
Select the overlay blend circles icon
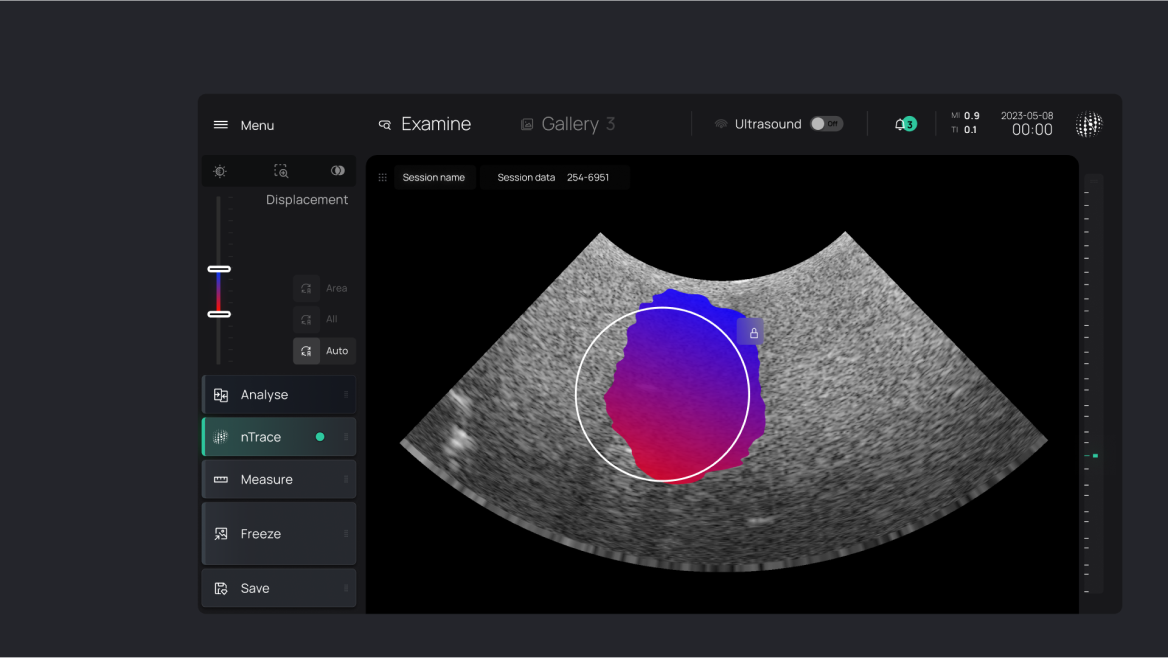tap(338, 171)
